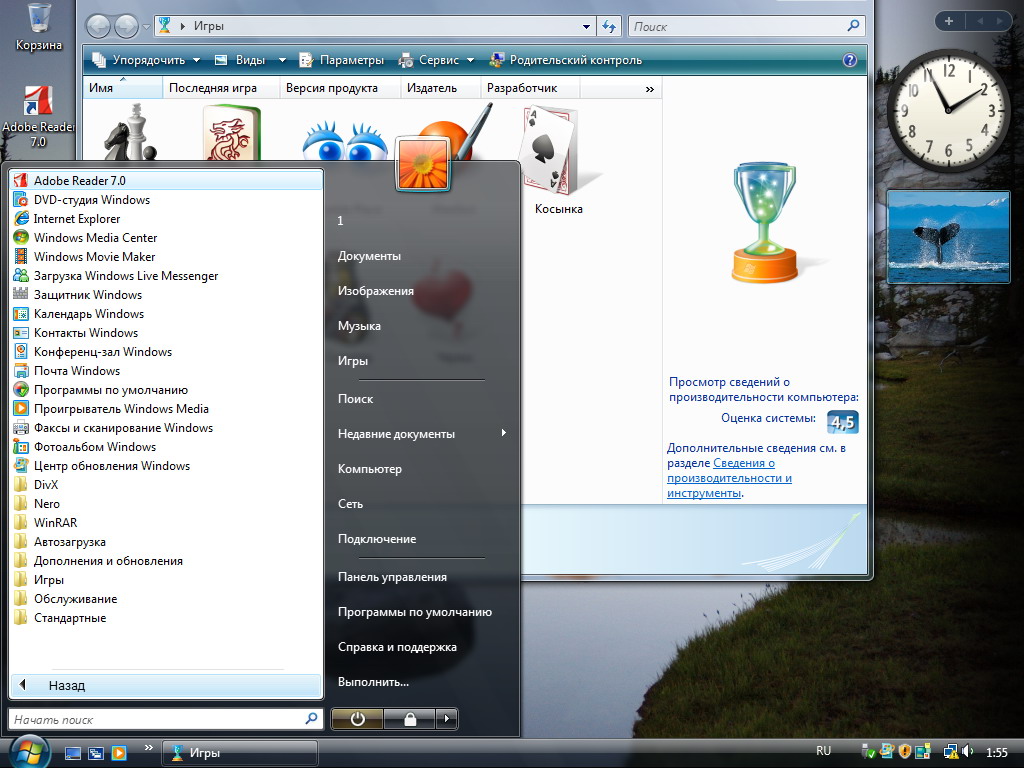Image resolution: width=1024 pixels, height=768 pixels.
Task: Open the Упорядочить dropdown menu
Action: point(146,60)
